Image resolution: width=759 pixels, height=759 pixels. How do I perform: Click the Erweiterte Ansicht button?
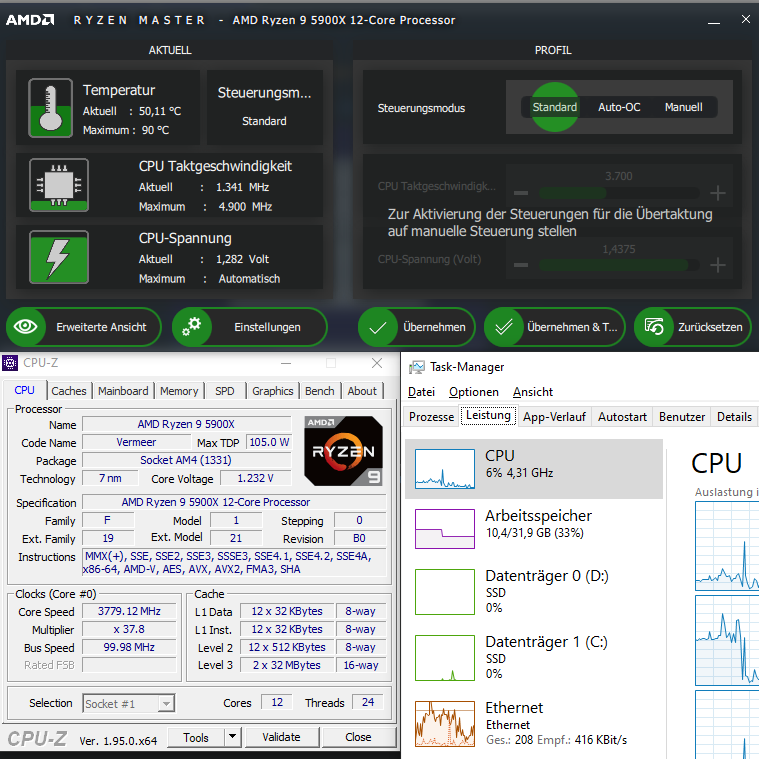click(x=83, y=327)
